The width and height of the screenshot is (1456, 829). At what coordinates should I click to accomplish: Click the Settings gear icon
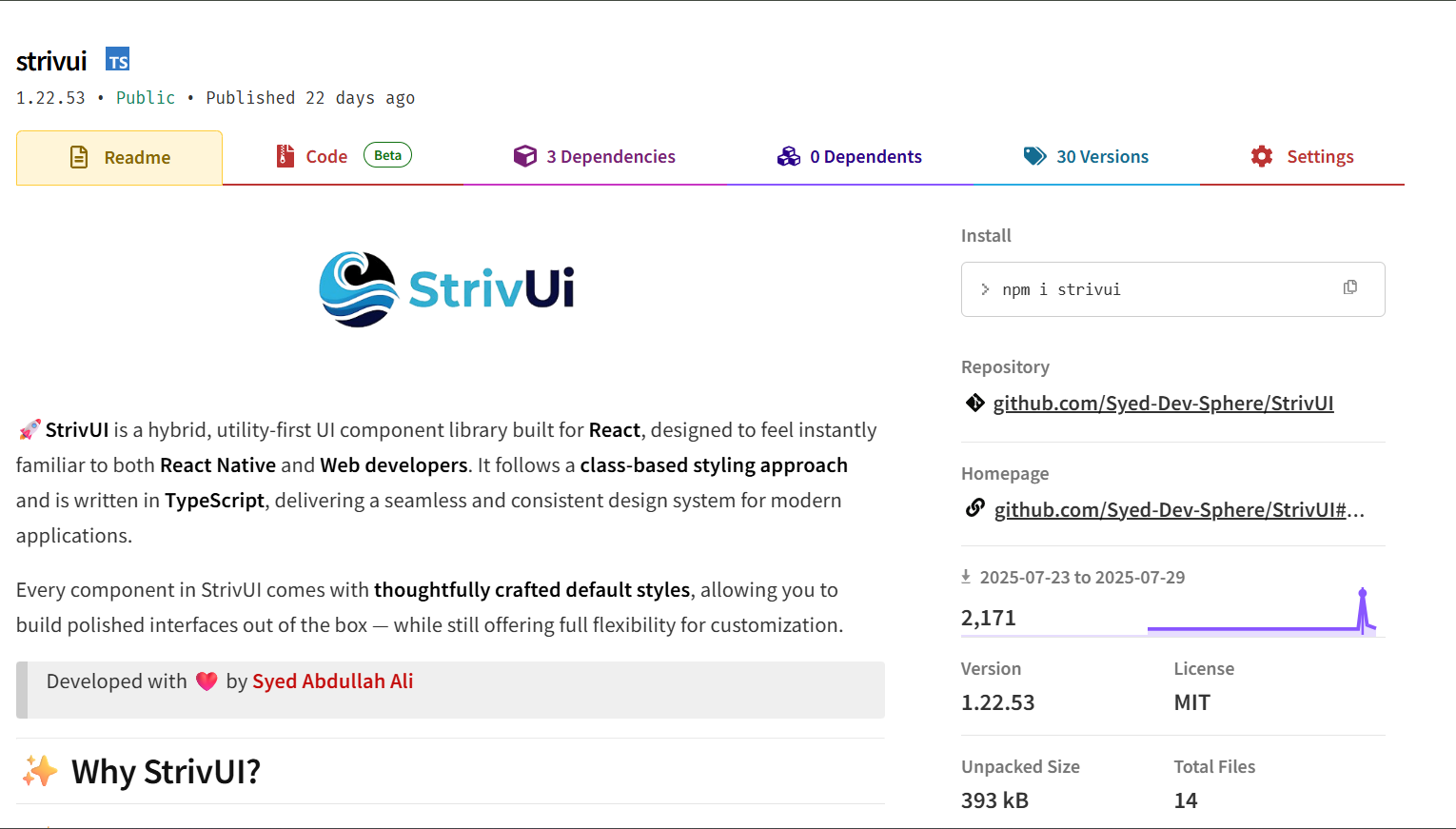1262,156
